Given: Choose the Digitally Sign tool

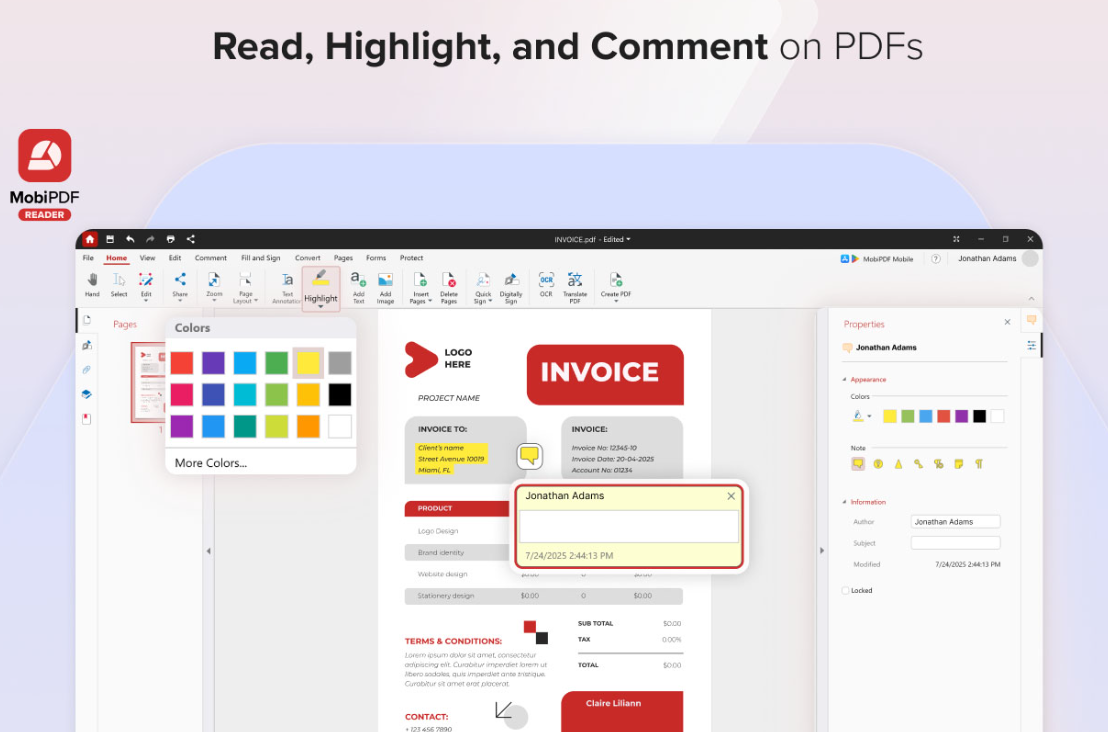Looking at the screenshot, I should [x=511, y=282].
